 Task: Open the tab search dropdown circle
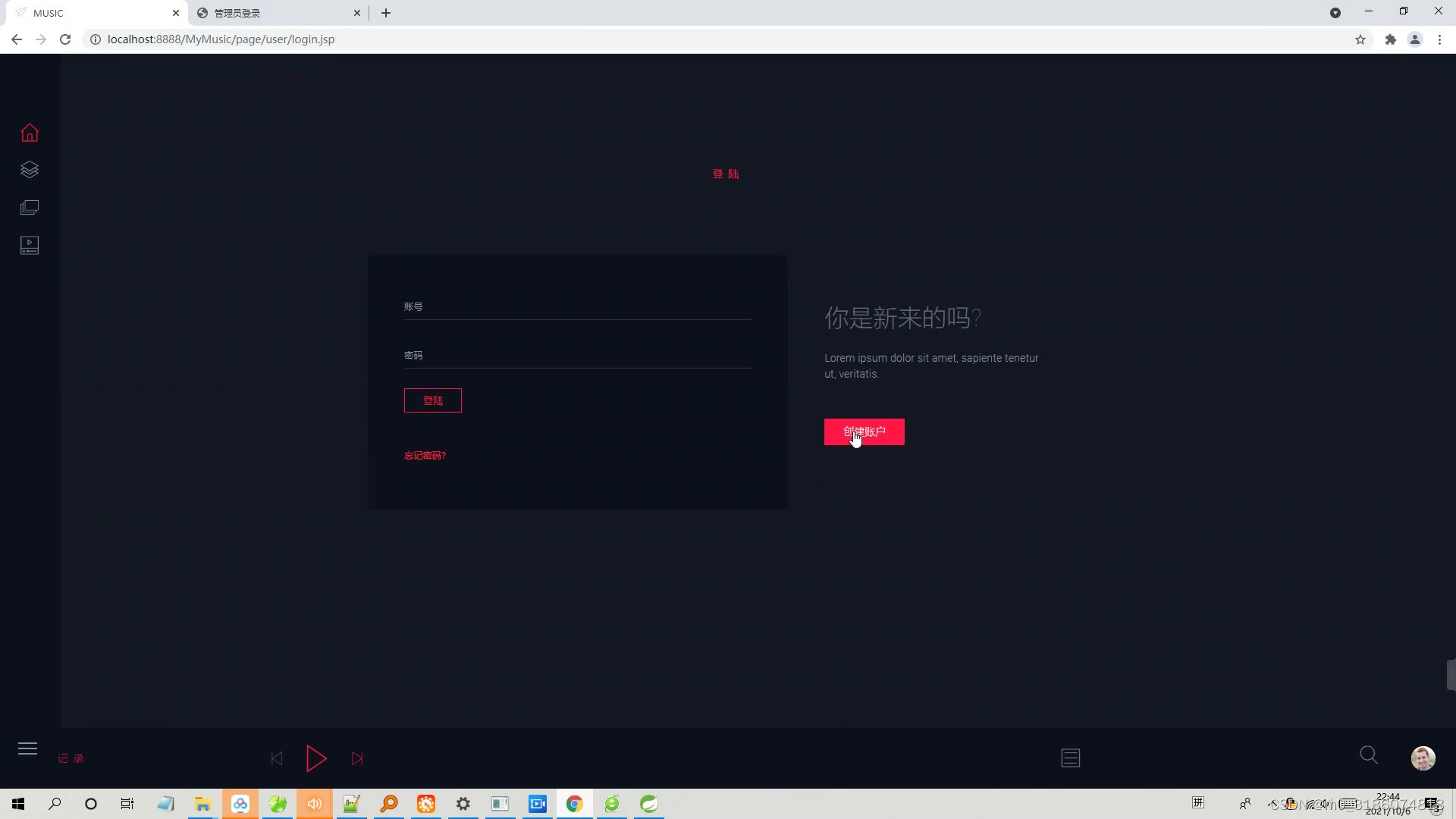pyautogui.click(x=1335, y=13)
